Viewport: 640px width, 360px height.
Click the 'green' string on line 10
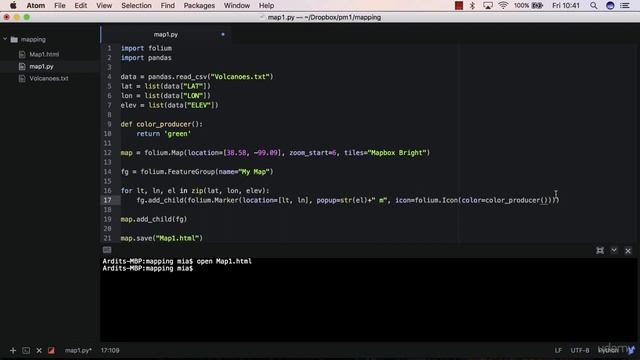pyautogui.click(x=178, y=134)
